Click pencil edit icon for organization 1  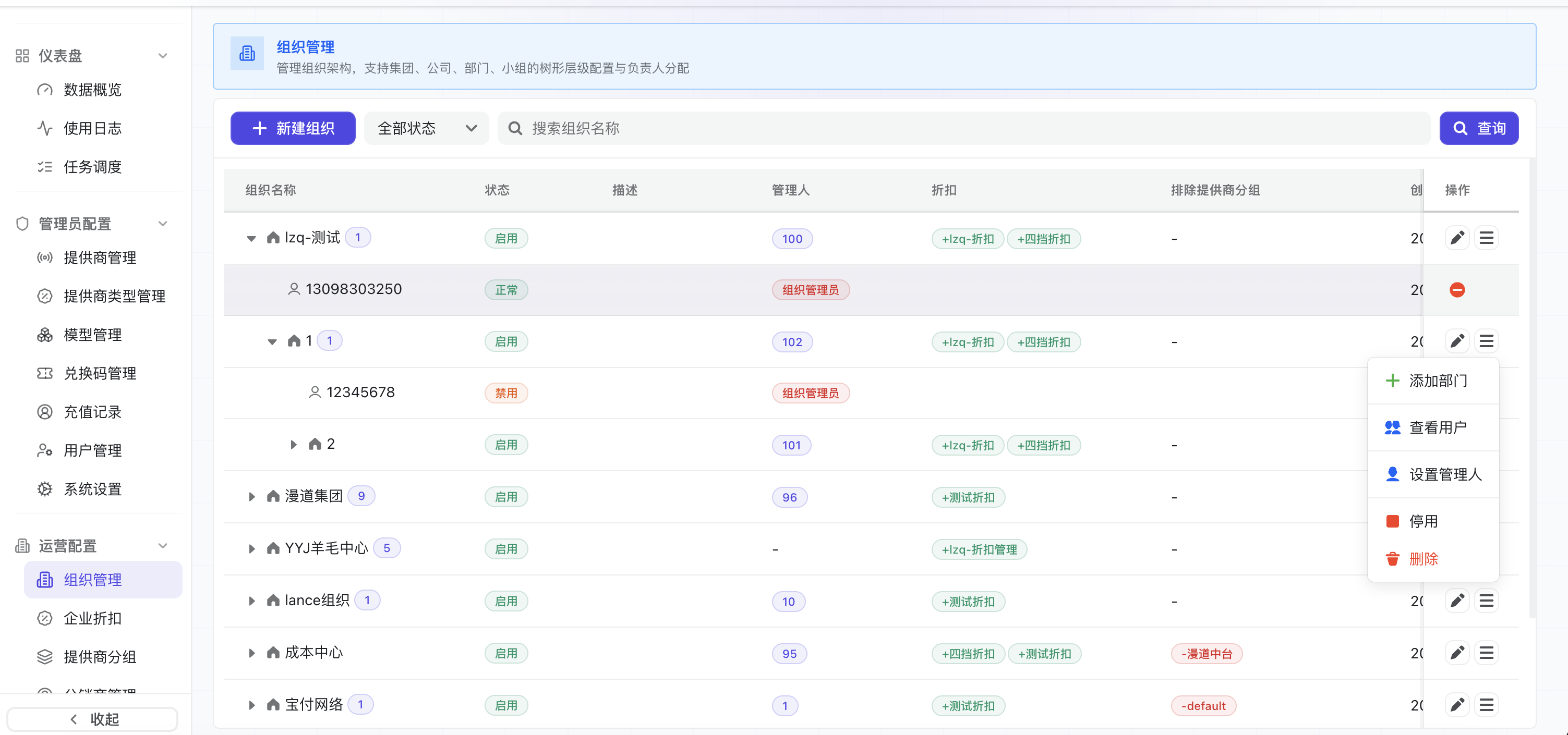tap(1457, 341)
